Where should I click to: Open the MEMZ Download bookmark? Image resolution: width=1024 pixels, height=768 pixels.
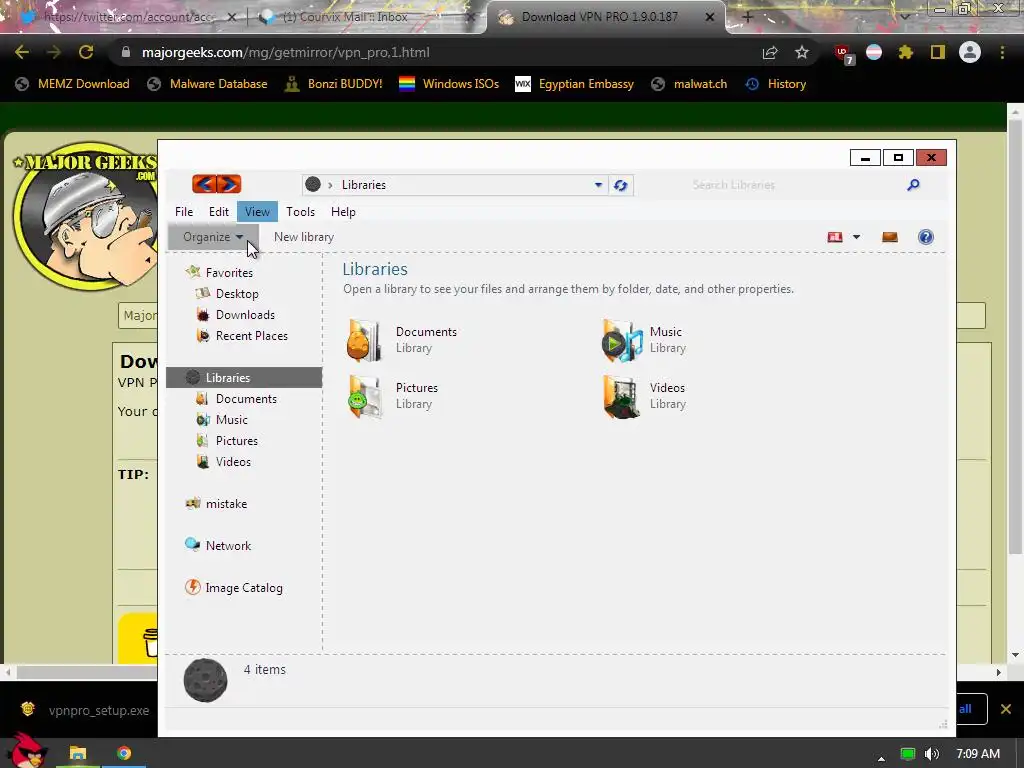click(x=72, y=84)
